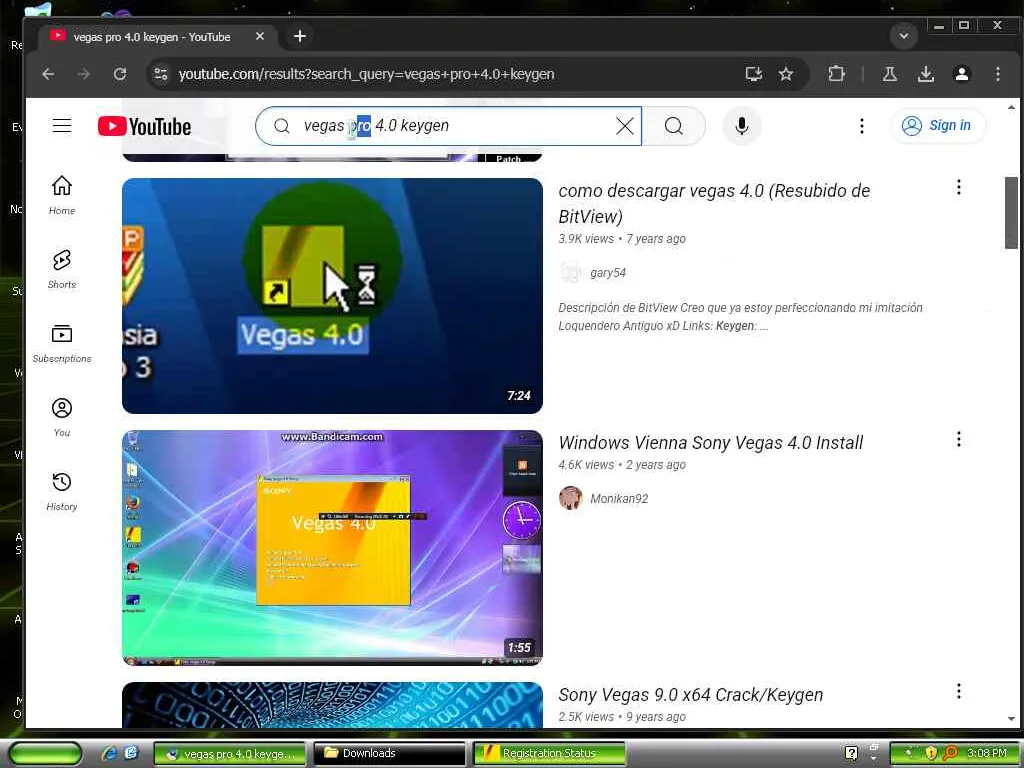Open a new browser tab with plus
Viewport: 1024px width, 768px height.
click(x=300, y=37)
